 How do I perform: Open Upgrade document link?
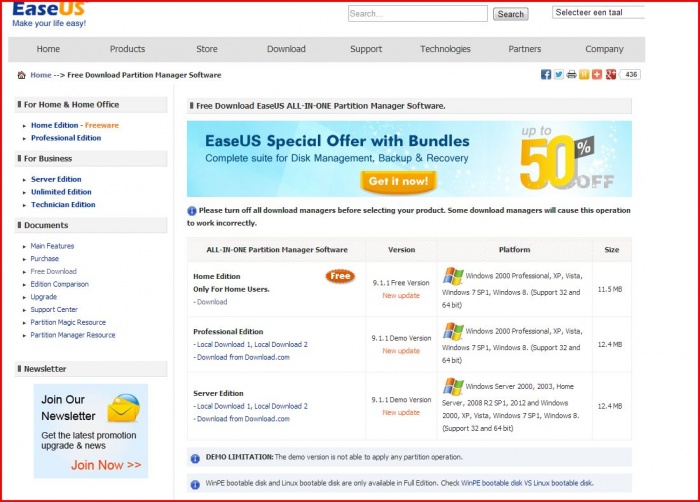click(x=44, y=297)
